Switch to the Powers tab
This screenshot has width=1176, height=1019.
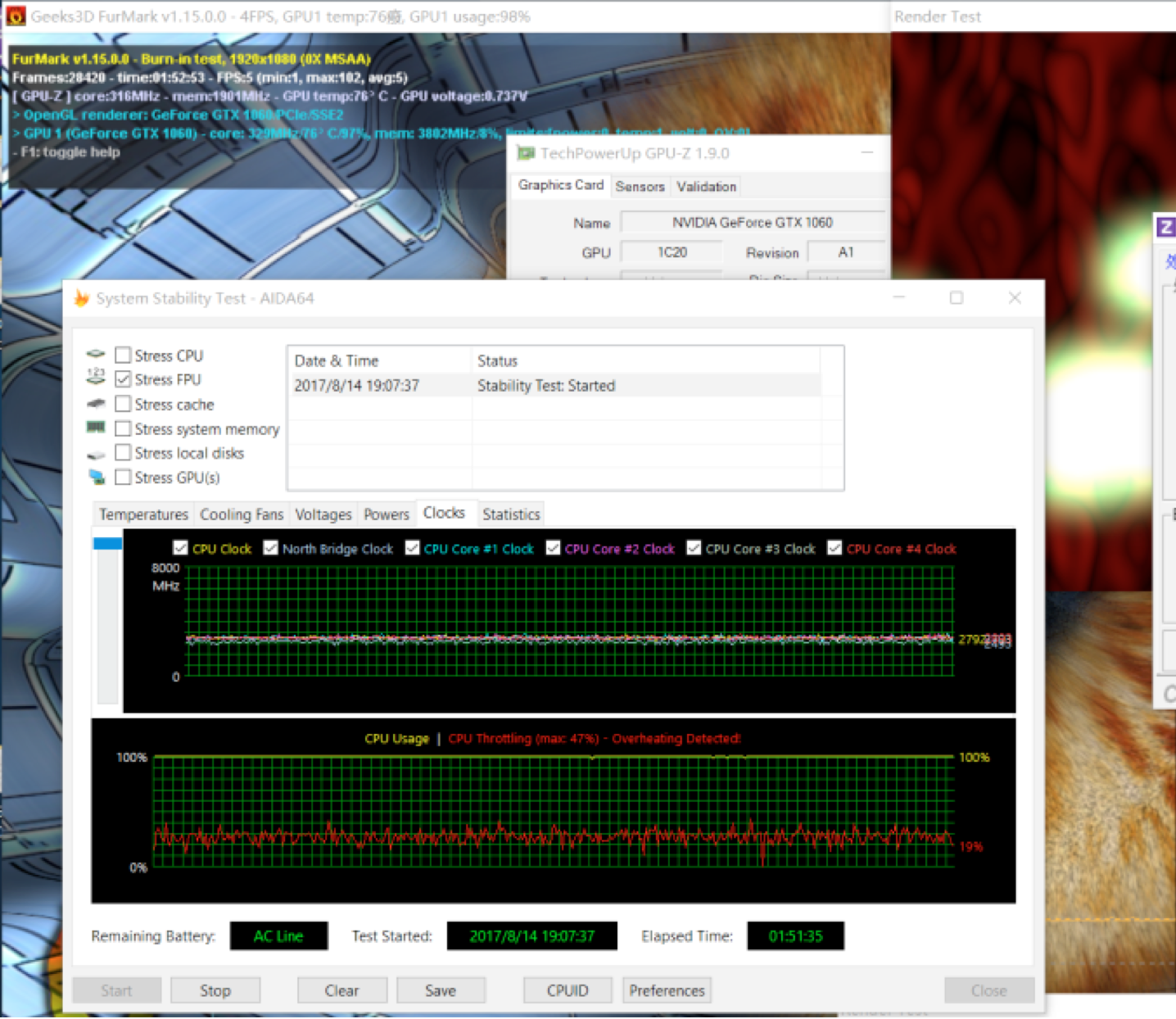click(386, 514)
